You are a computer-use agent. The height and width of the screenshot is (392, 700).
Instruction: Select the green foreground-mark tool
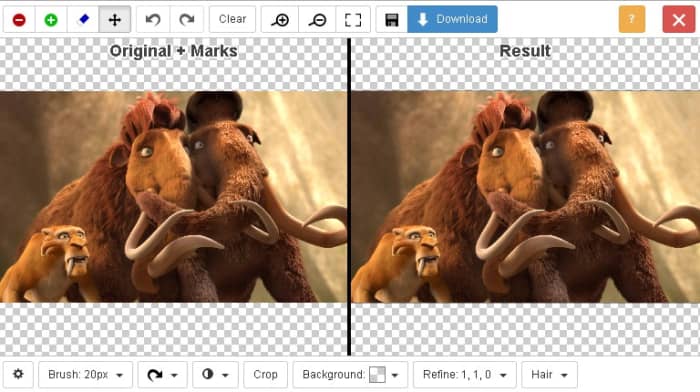tap(51, 20)
